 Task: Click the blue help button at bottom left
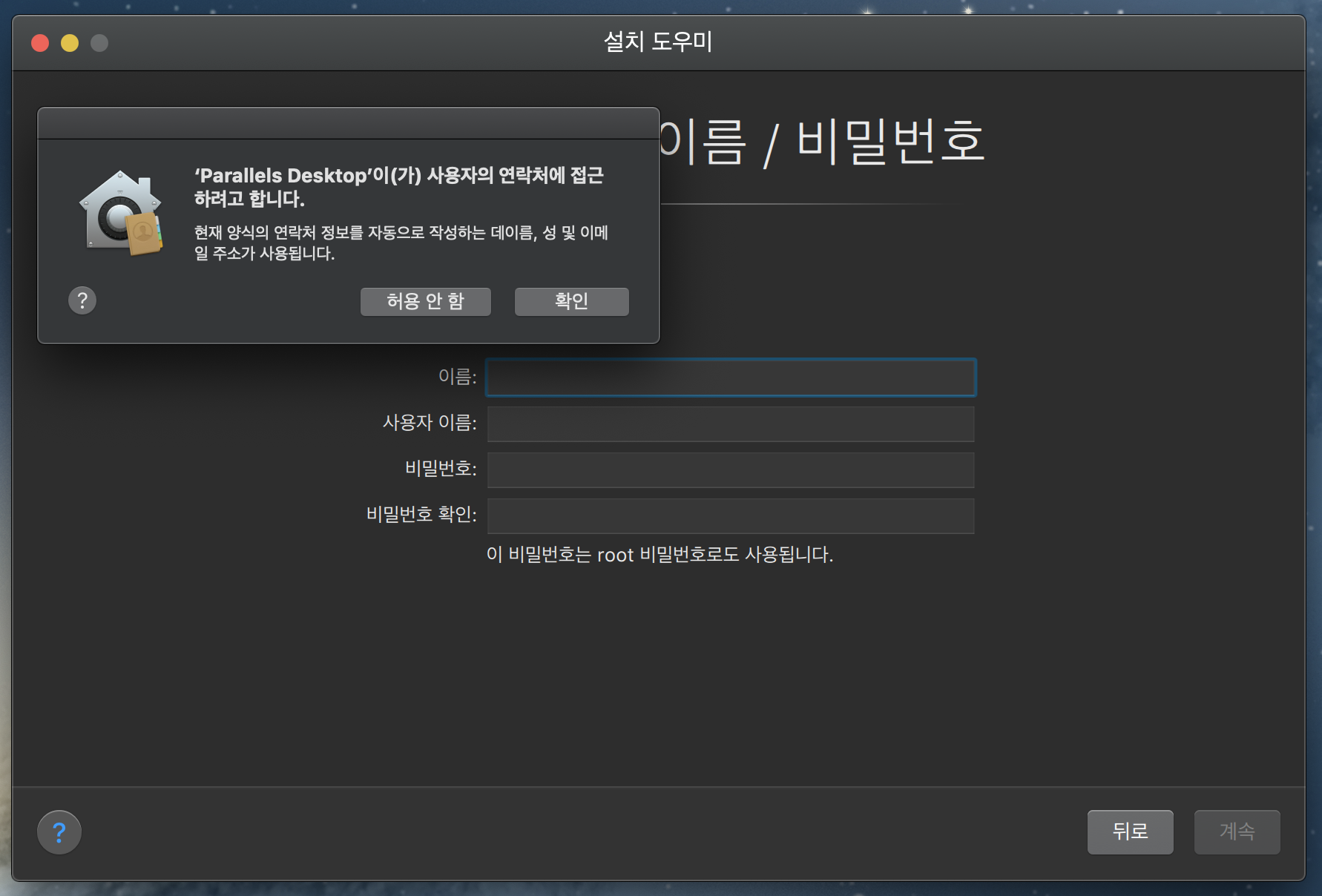pyautogui.click(x=59, y=832)
